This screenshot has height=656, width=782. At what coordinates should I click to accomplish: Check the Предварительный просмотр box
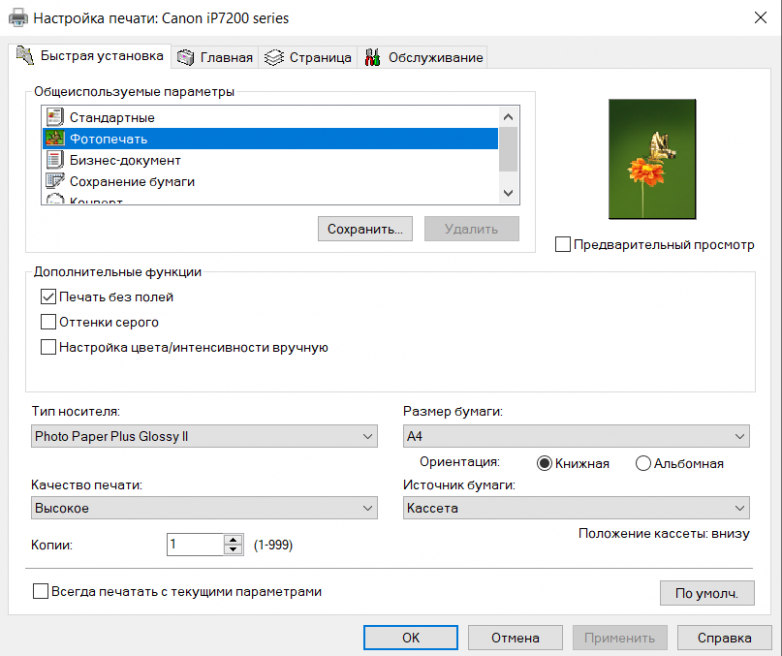(x=563, y=244)
